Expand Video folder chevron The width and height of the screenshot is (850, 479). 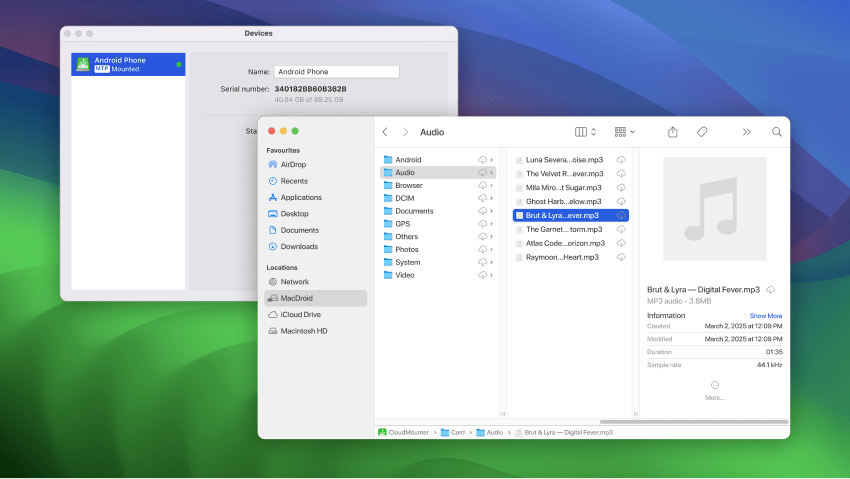point(492,275)
